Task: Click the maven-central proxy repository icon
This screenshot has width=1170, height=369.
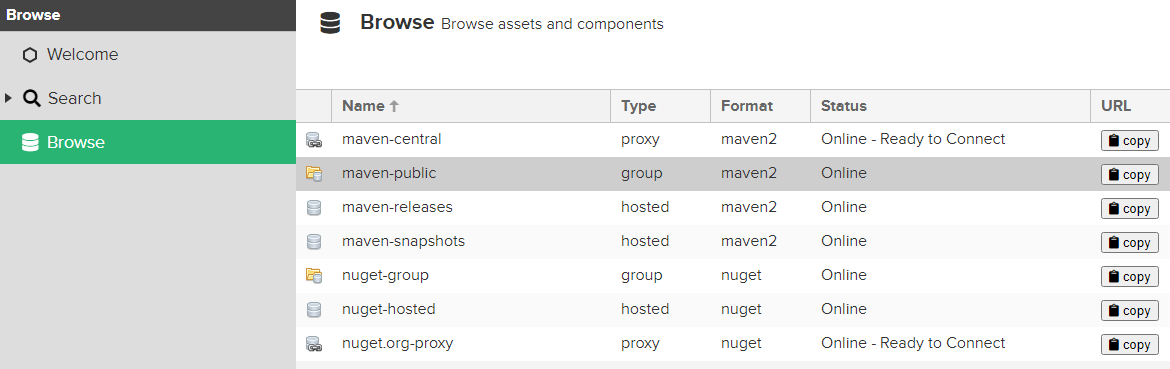Action: (x=314, y=139)
